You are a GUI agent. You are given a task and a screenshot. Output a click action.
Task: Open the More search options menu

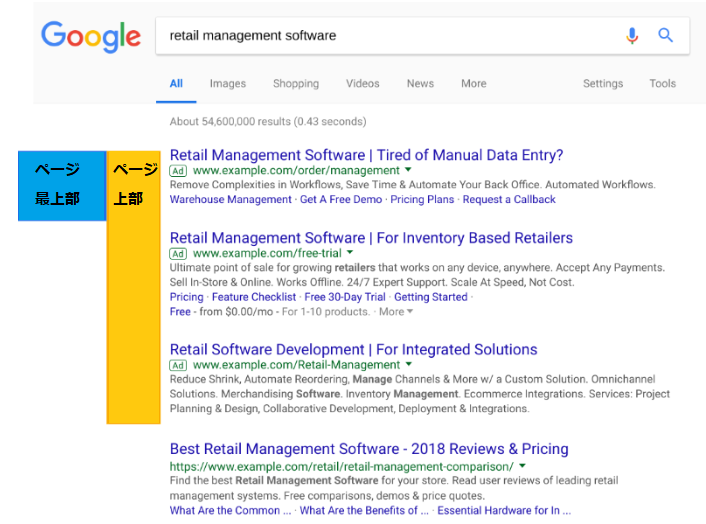[474, 83]
